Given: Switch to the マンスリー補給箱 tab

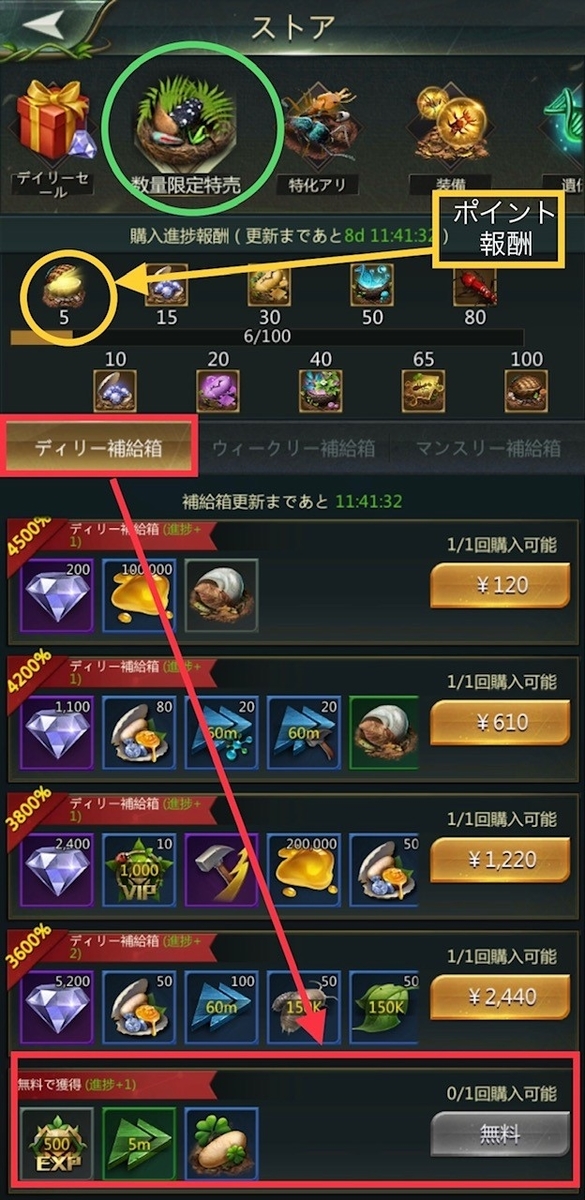Looking at the screenshot, I should 488,448.
